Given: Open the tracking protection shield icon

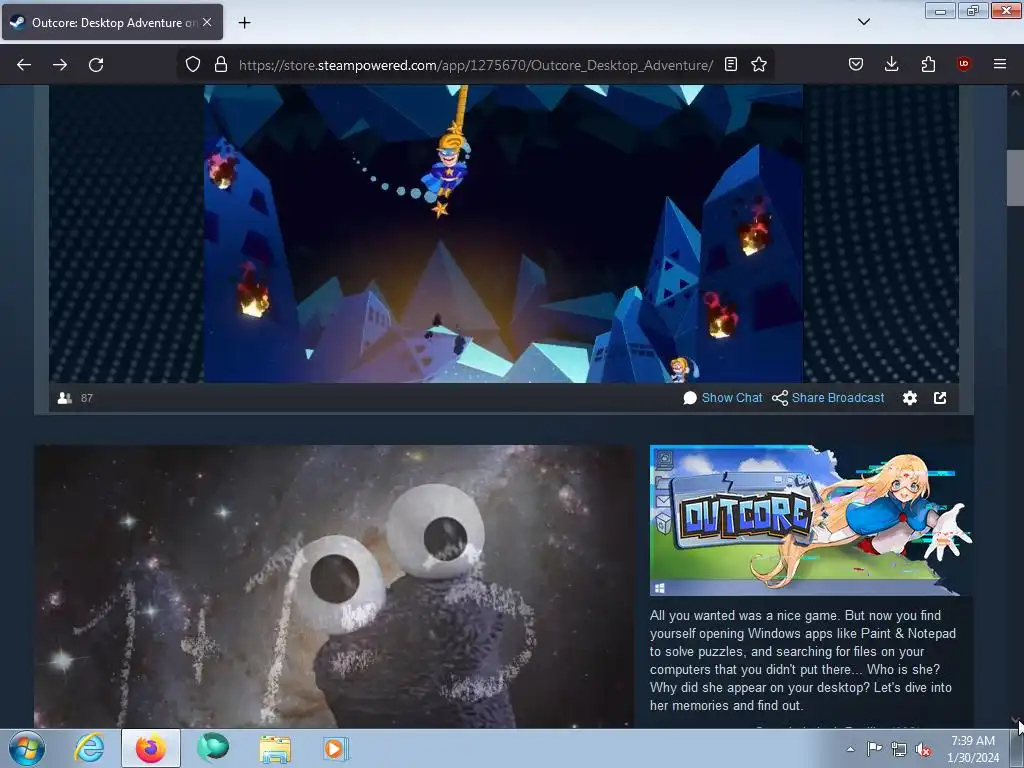Looking at the screenshot, I should pyautogui.click(x=193, y=65).
